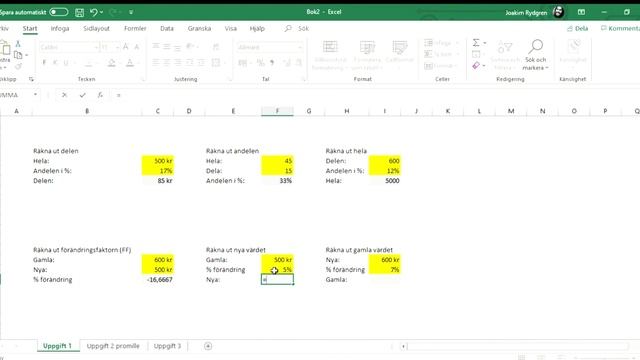Open the name box function dropdown
The width and height of the screenshot is (640, 360).
[36, 95]
